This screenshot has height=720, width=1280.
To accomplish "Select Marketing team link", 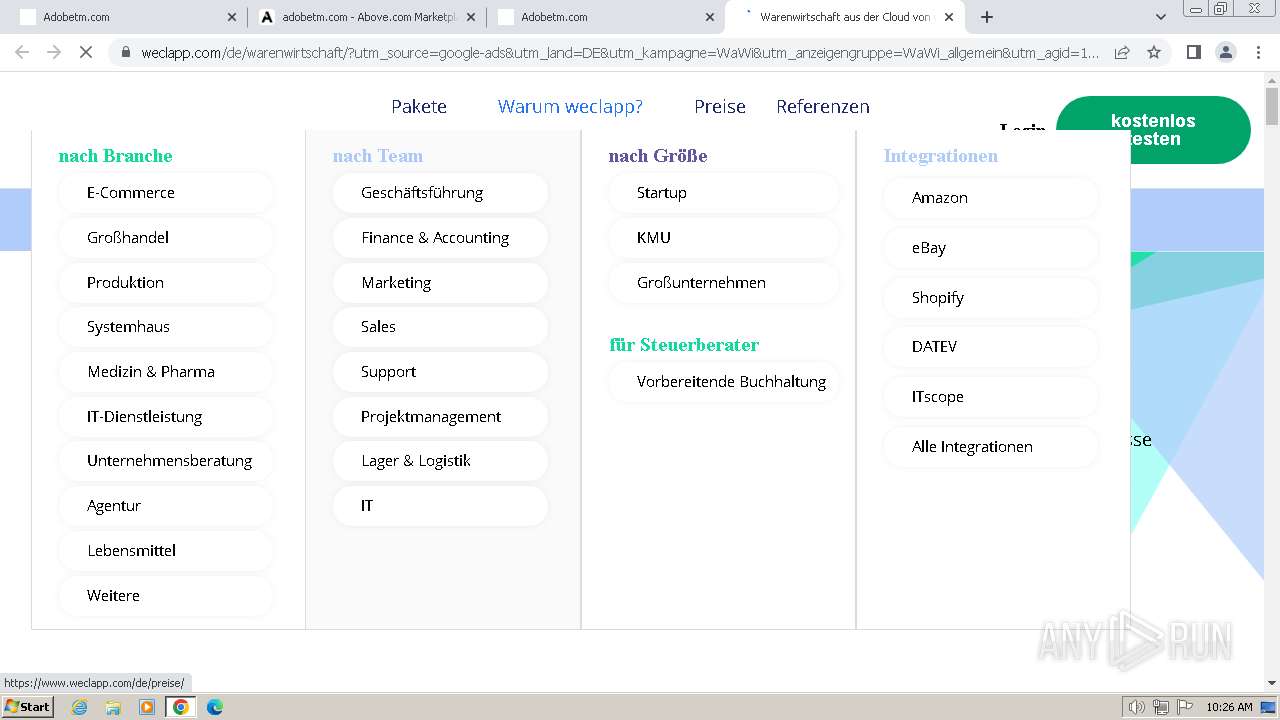I will click(441, 283).
